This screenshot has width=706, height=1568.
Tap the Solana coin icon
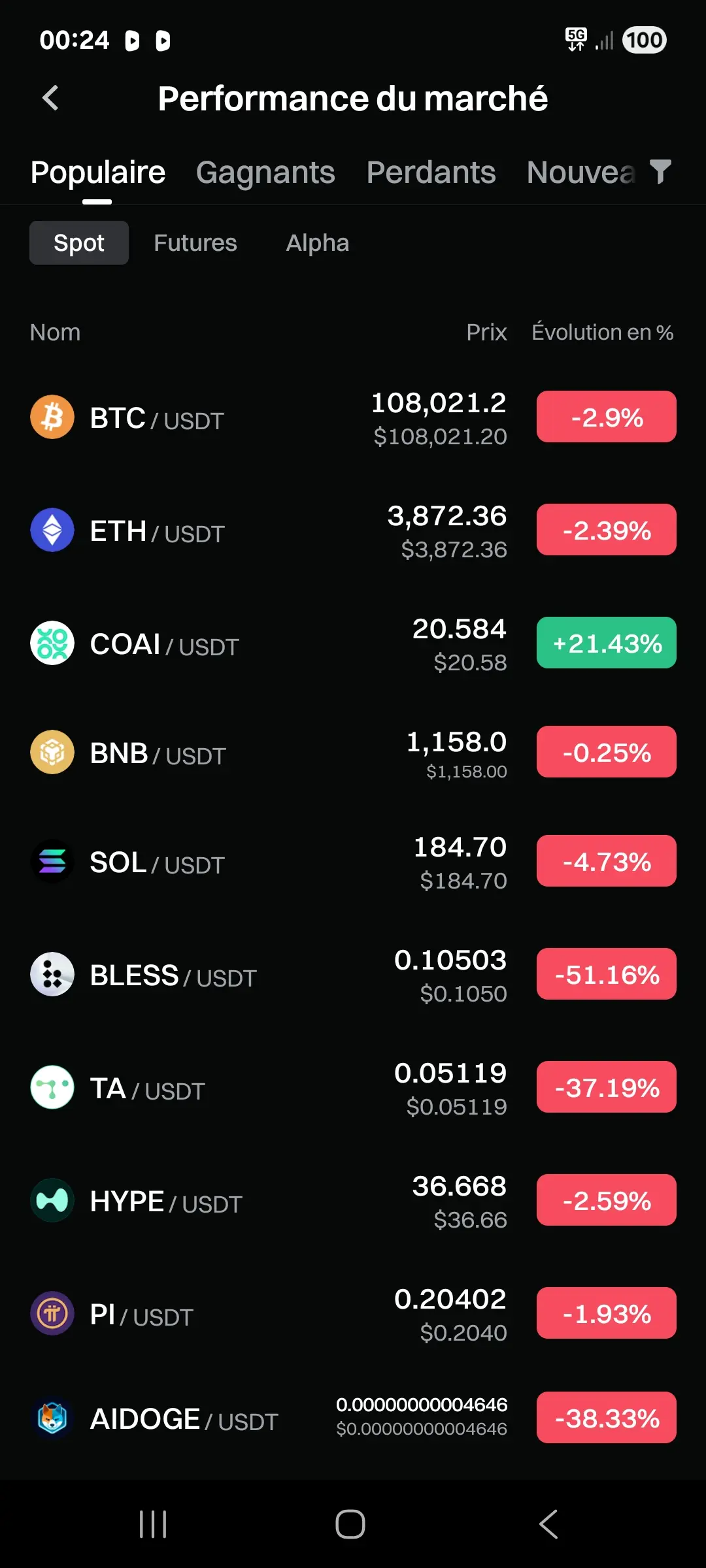[52, 861]
